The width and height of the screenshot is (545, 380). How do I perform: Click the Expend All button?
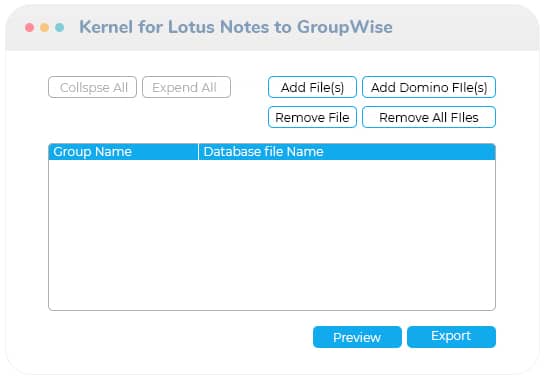pos(186,87)
